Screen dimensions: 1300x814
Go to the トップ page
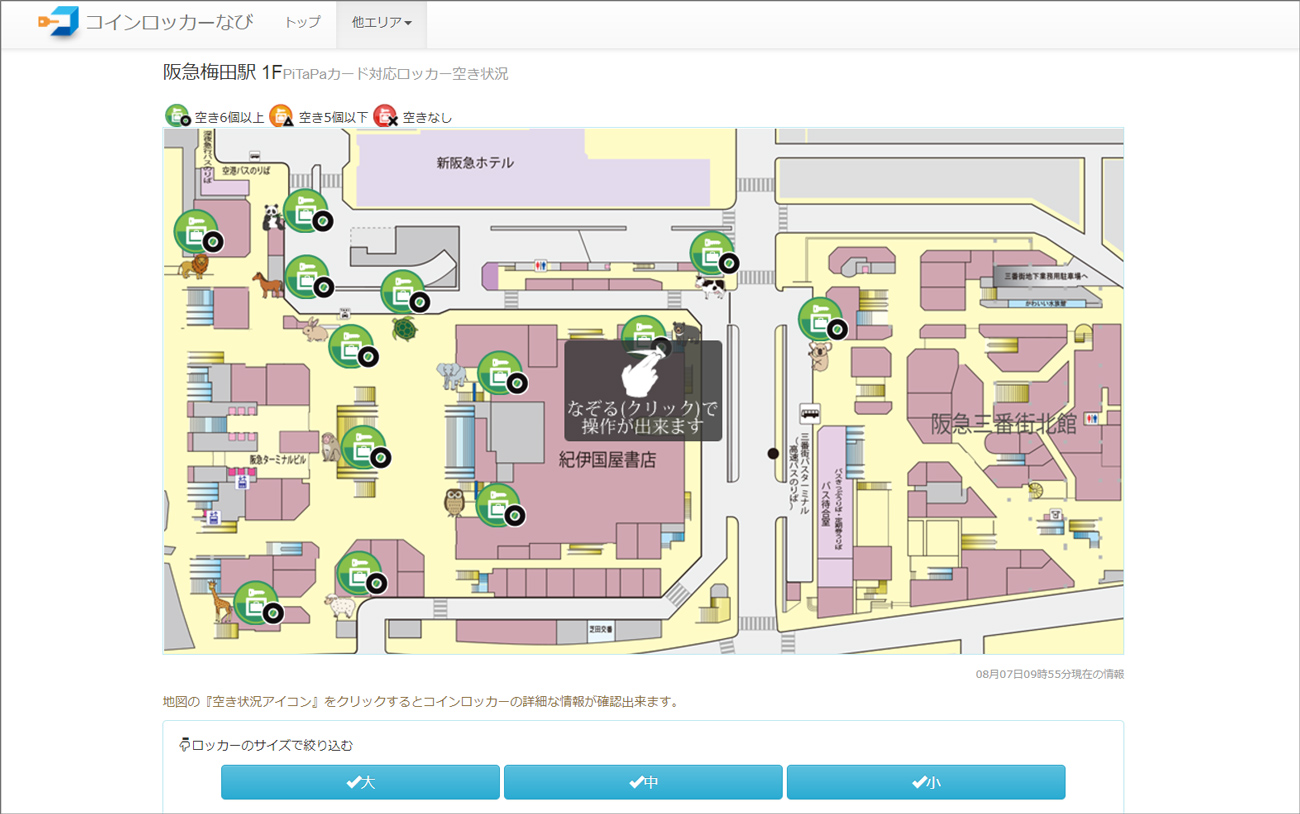click(x=303, y=22)
